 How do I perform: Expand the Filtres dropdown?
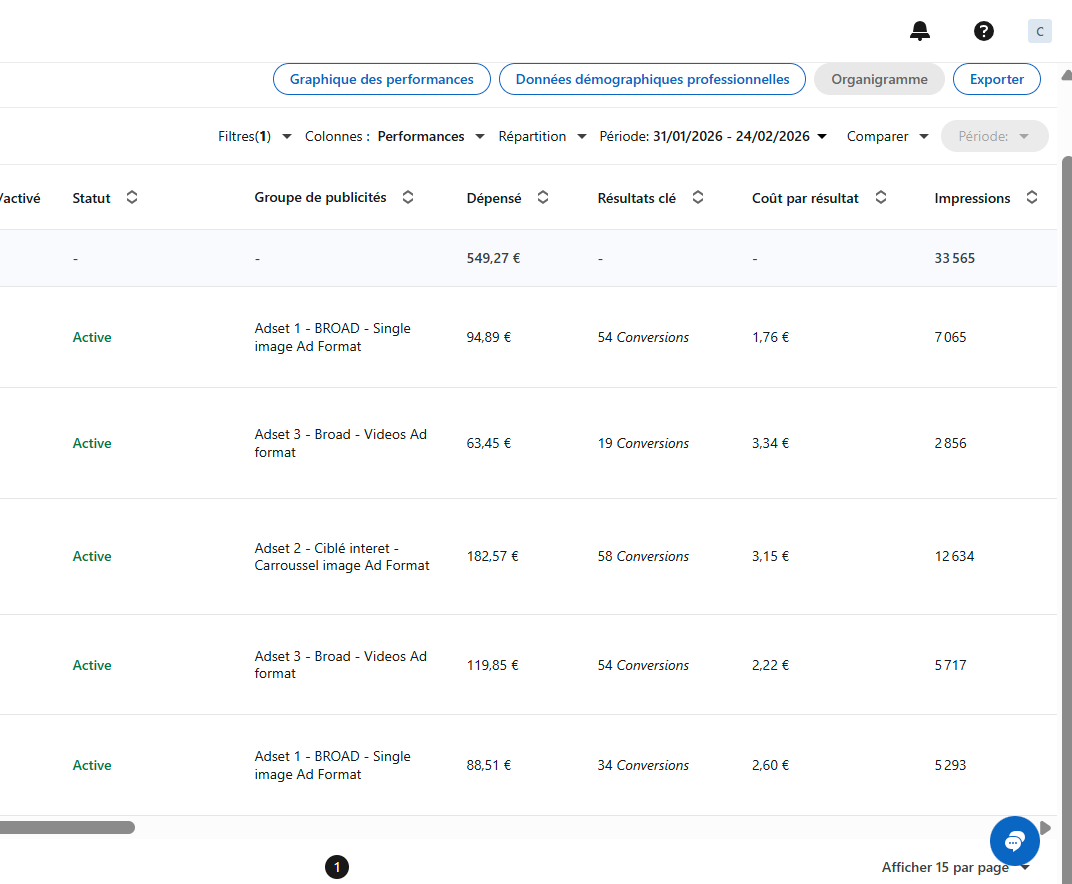(x=255, y=136)
